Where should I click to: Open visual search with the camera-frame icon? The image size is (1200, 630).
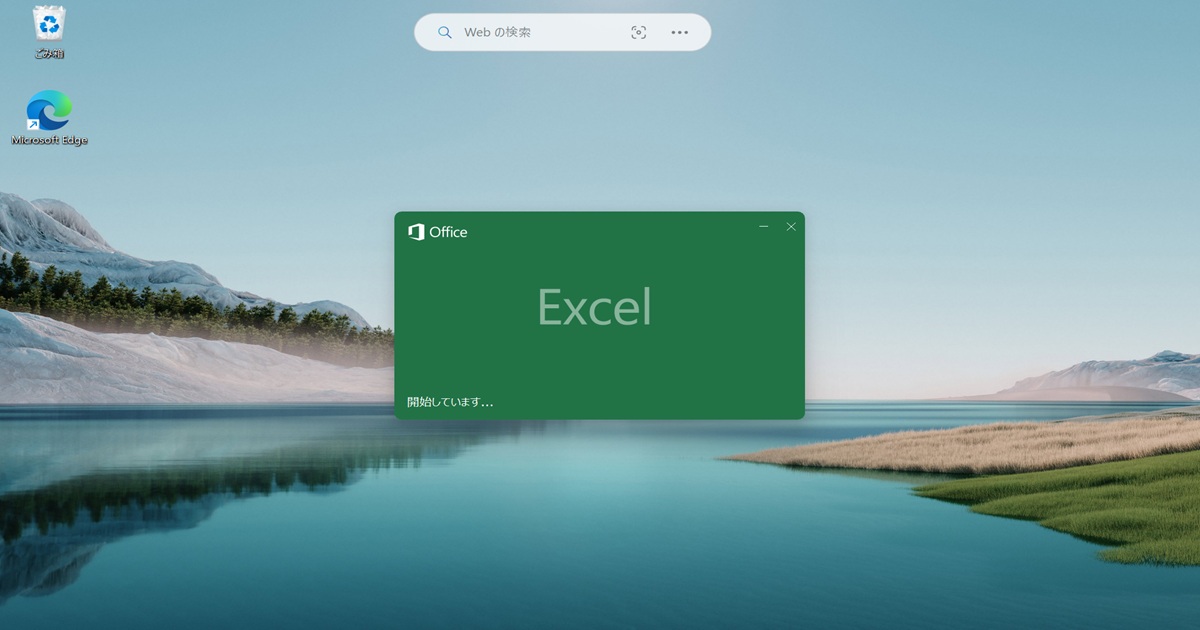(x=639, y=33)
